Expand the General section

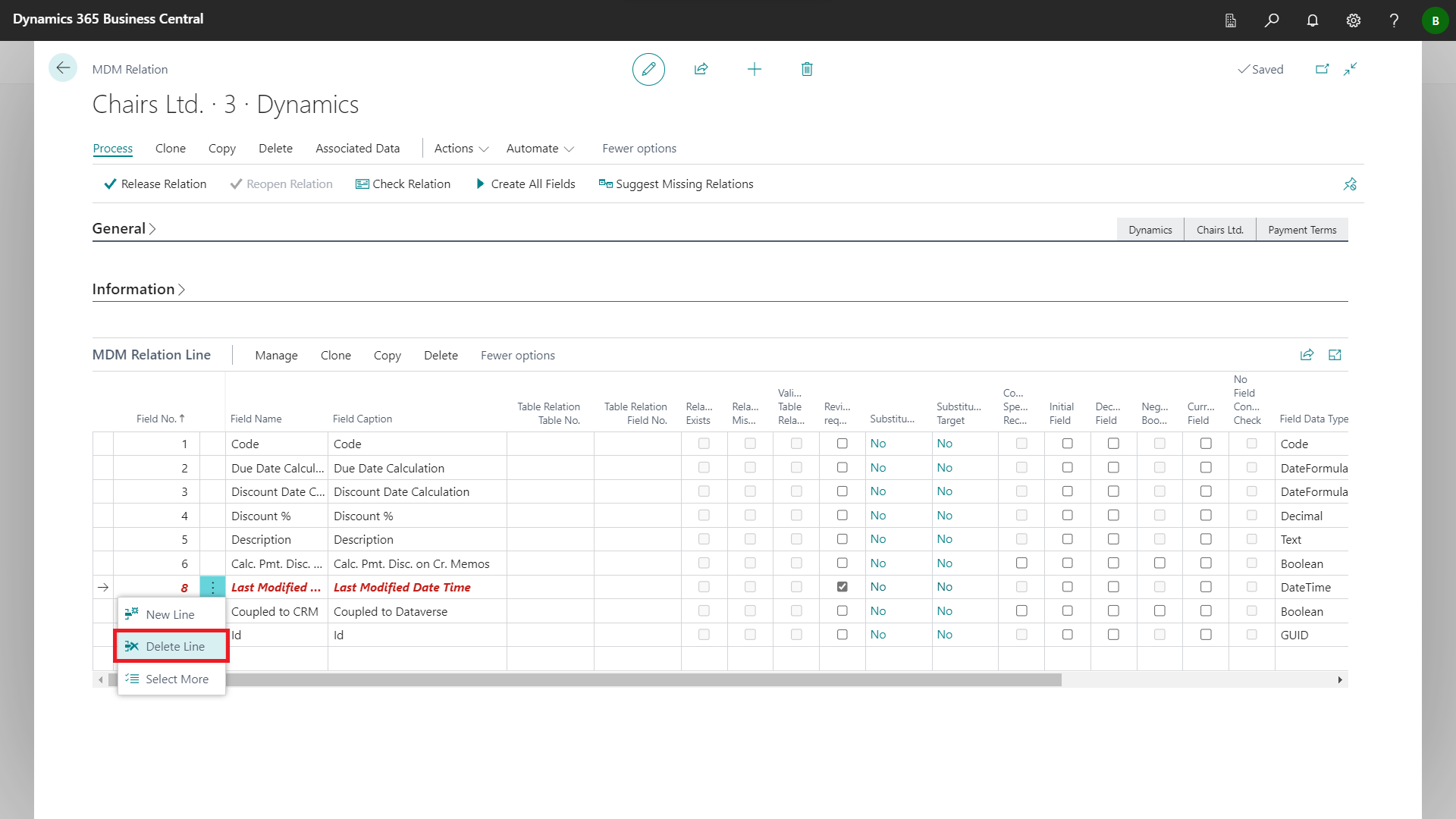(124, 228)
